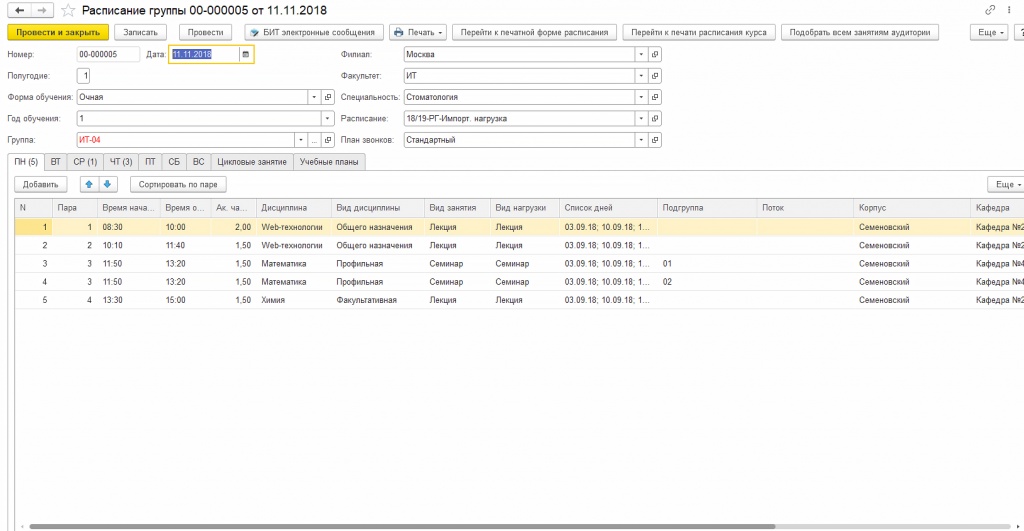Move the selected row up with the blue arrow
The height and width of the screenshot is (531, 1024).
point(89,184)
